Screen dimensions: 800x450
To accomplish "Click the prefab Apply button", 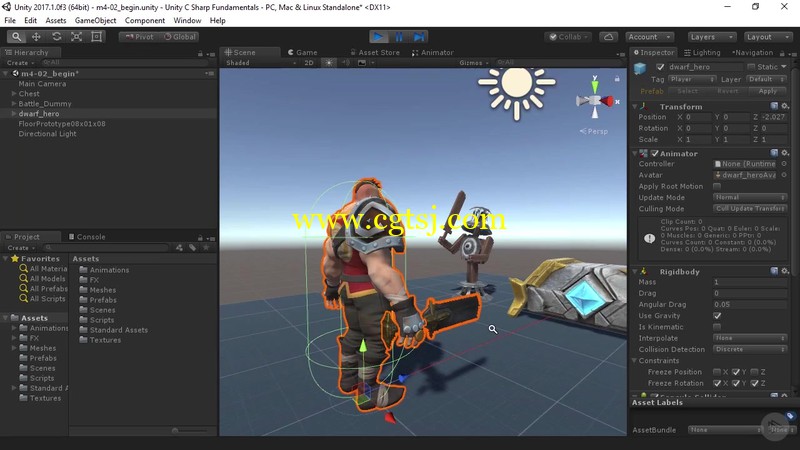I will click(x=768, y=91).
